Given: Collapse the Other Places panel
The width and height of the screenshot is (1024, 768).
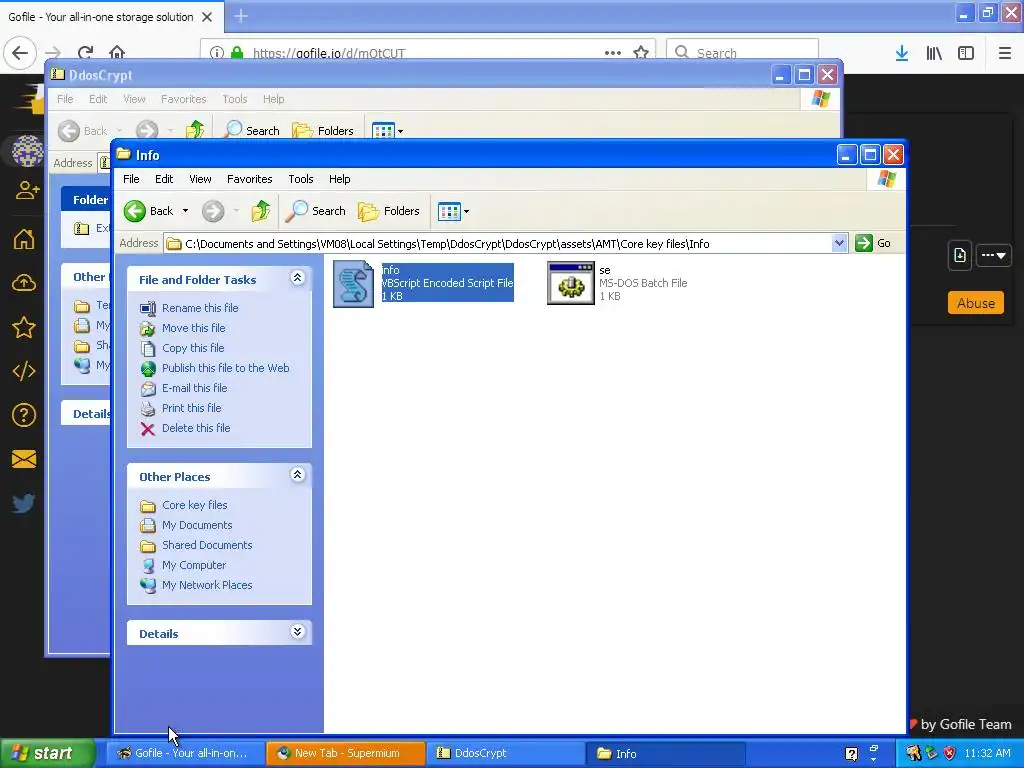Looking at the screenshot, I should point(298,475).
